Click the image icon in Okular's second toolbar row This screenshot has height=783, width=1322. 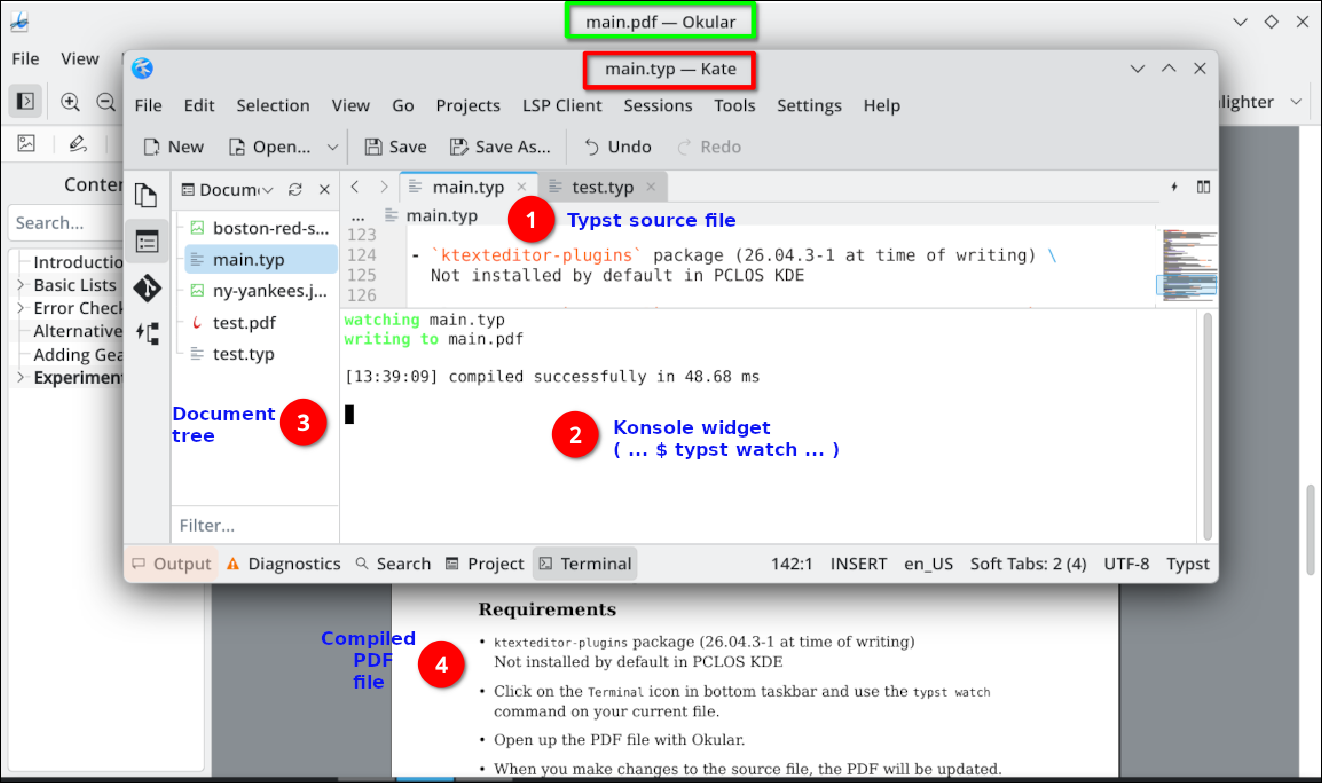[x=26, y=143]
